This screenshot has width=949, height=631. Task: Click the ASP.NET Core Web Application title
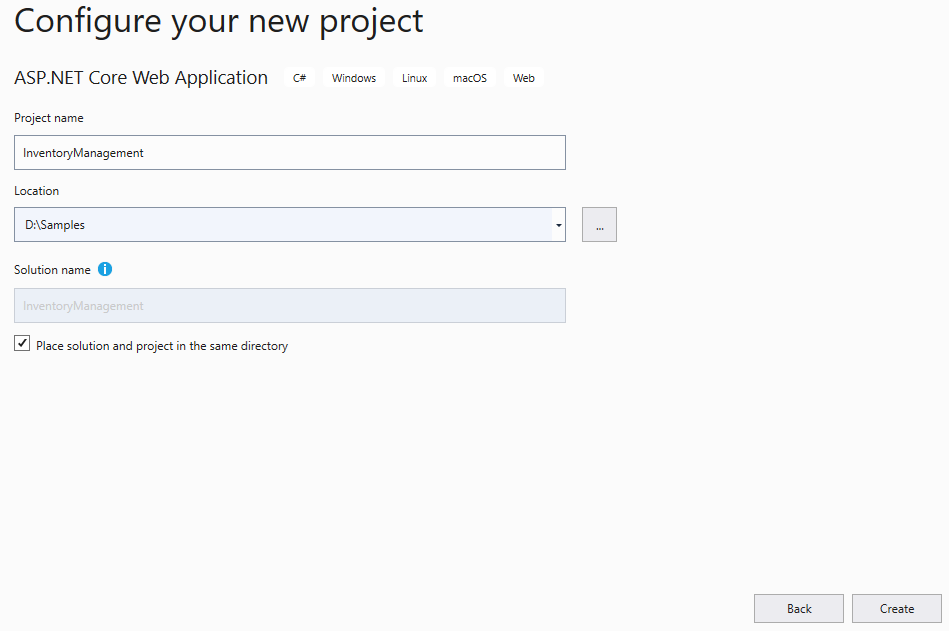pos(141,78)
